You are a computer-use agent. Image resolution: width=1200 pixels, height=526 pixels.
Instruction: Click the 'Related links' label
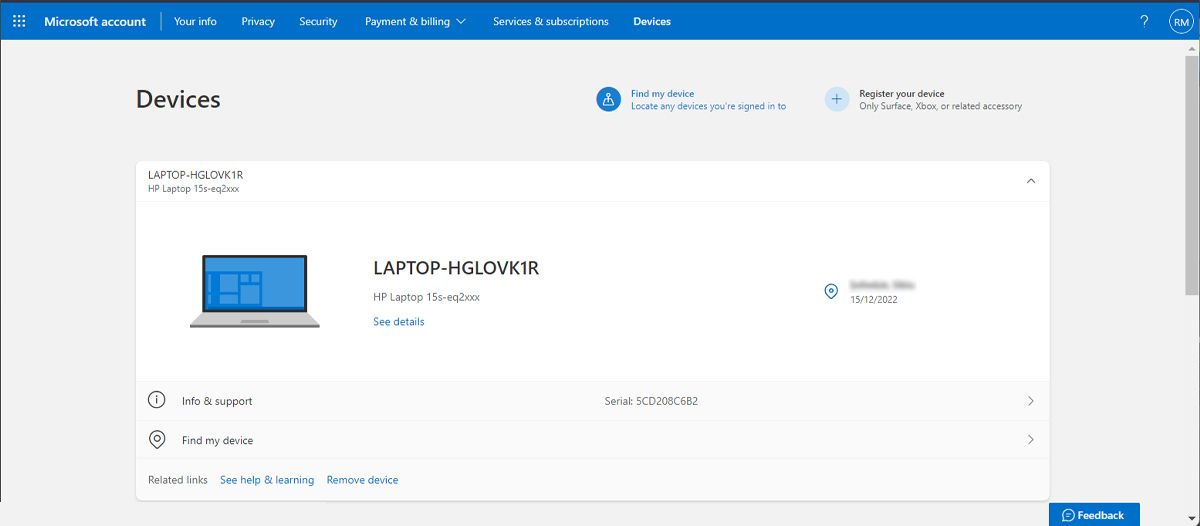click(x=178, y=480)
